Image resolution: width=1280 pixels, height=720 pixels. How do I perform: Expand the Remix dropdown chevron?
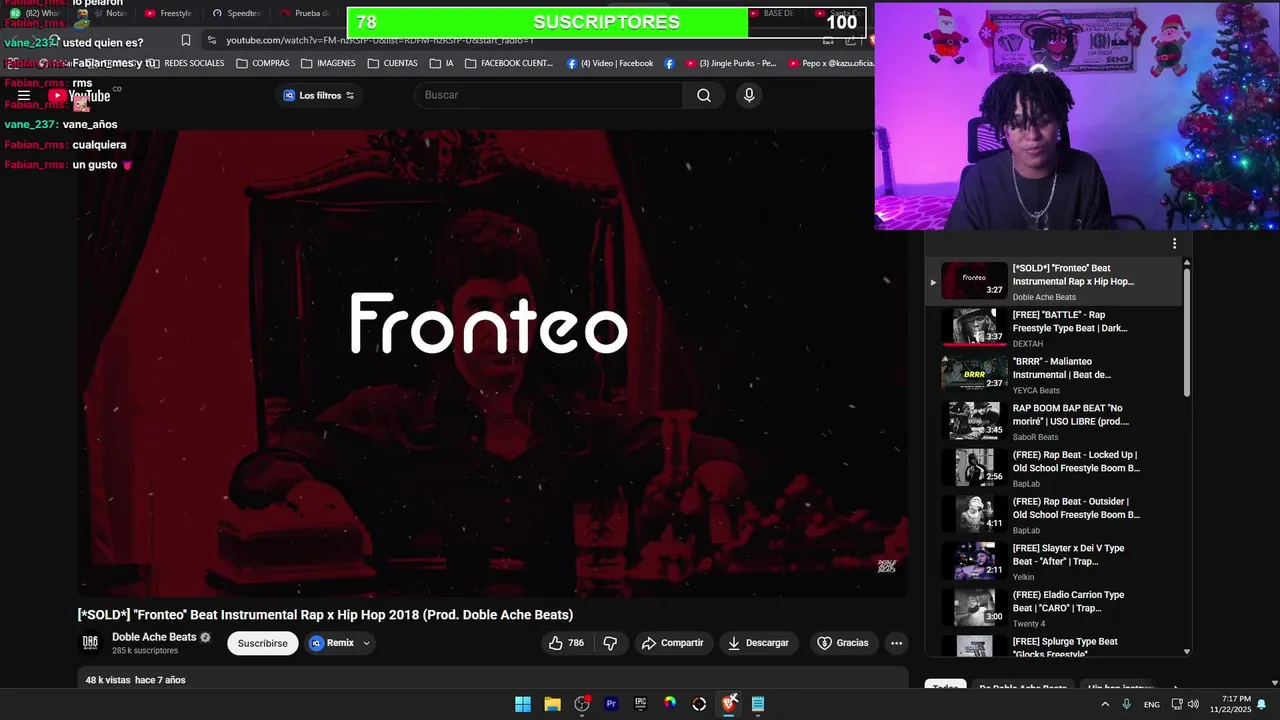click(x=366, y=643)
